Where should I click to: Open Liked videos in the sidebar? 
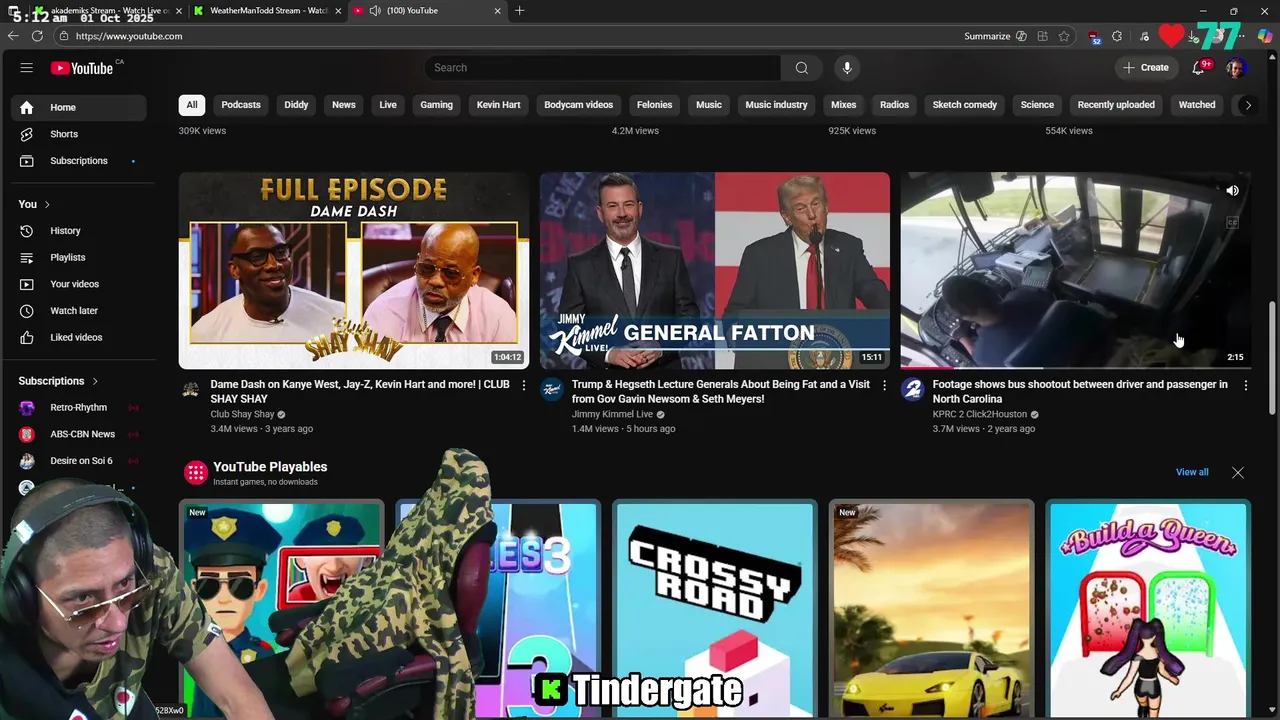pos(79,338)
